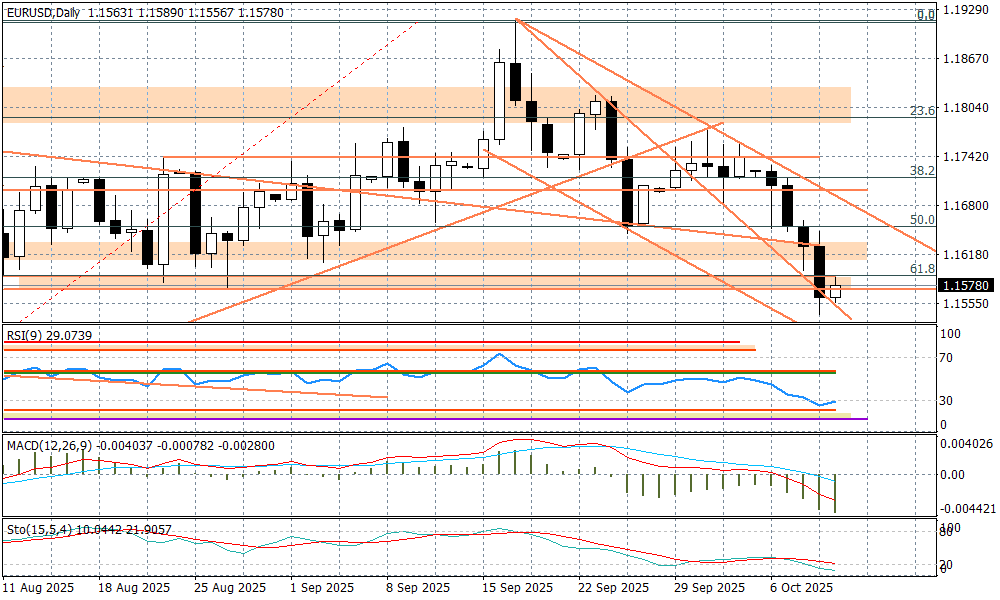The height and width of the screenshot is (600, 1000).
Task: Click the RSI 70 level axis label
Action: (948, 357)
